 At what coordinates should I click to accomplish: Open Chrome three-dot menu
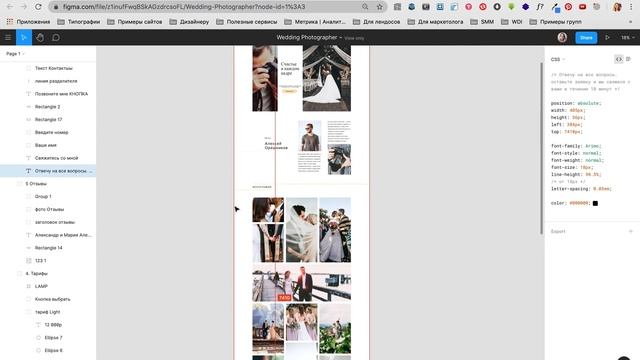pos(631,7)
